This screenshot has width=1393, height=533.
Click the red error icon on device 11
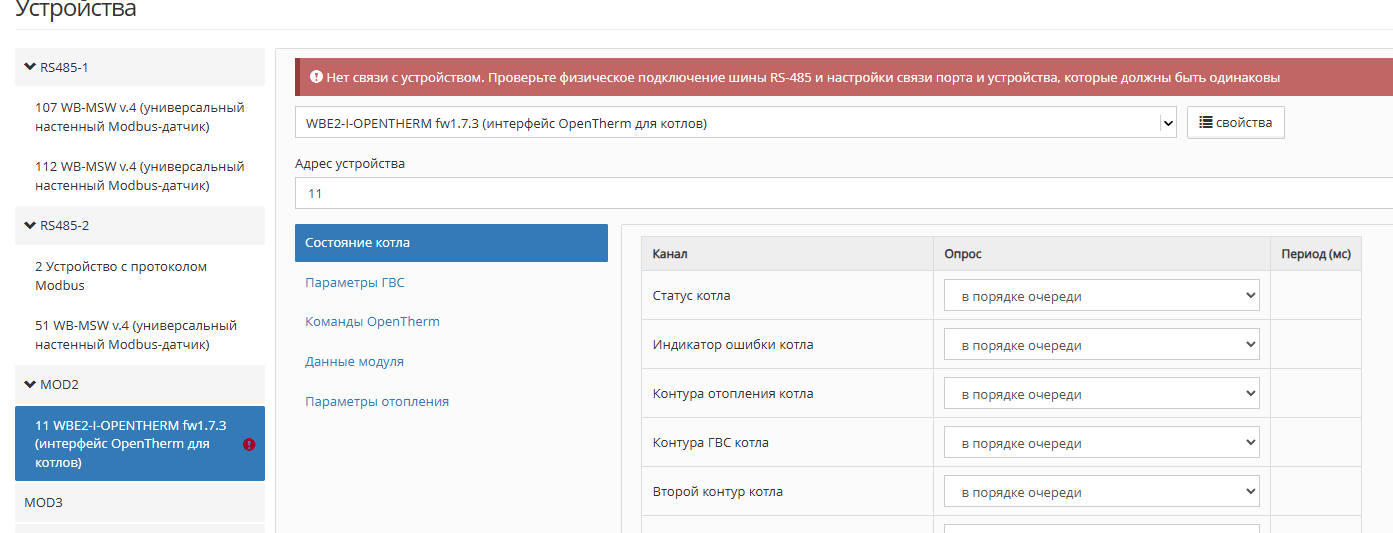[249, 444]
